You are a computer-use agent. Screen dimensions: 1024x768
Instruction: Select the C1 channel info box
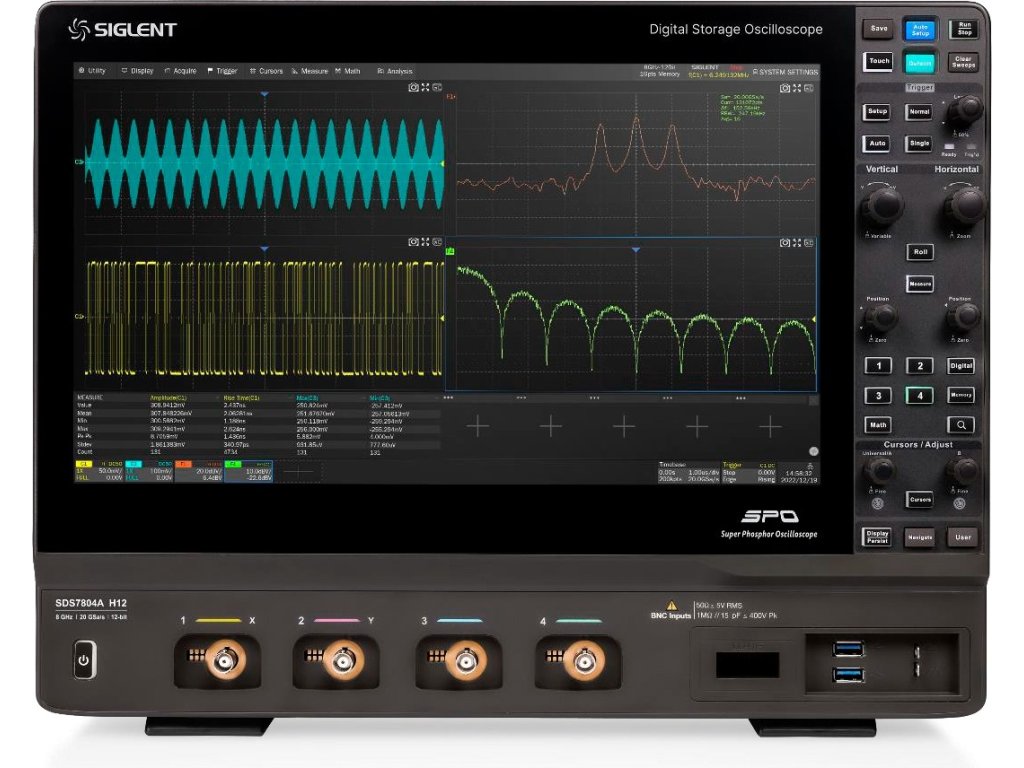99,471
